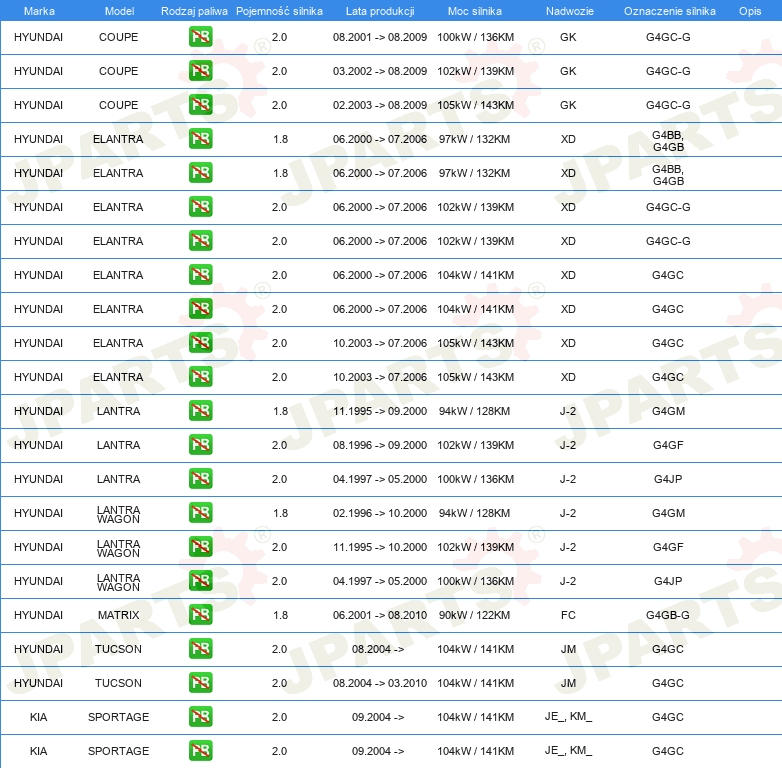
Task: Click petrol icon in COUPE 102kW / 139KM row
Action: pos(200,71)
